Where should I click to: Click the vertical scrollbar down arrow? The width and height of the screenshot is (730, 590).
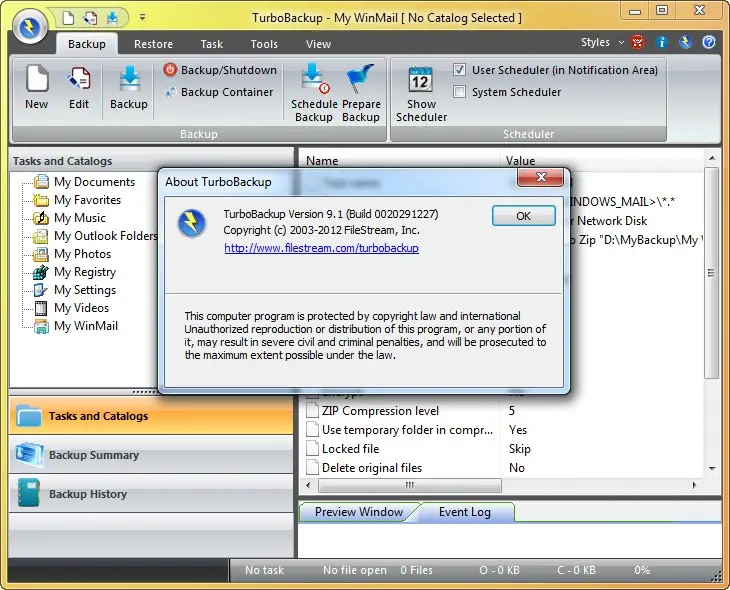(x=712, y=468)
